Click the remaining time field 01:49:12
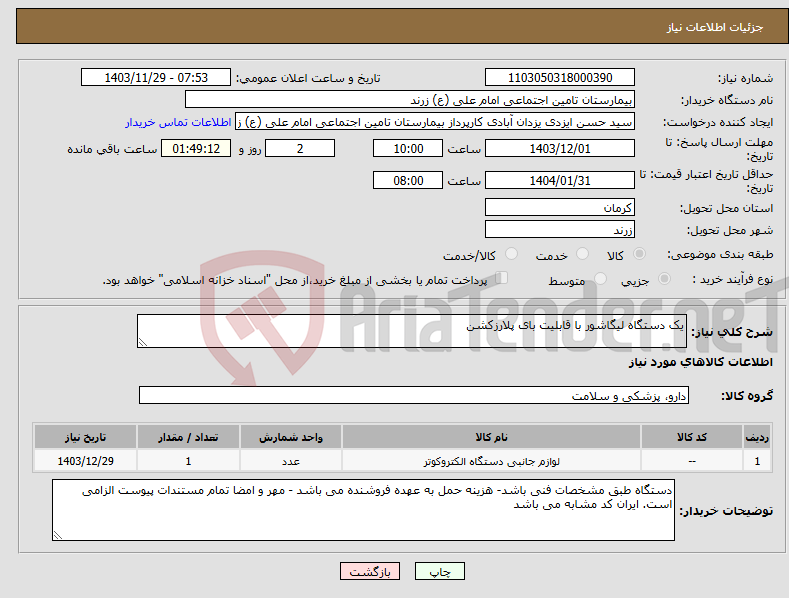 196,148
